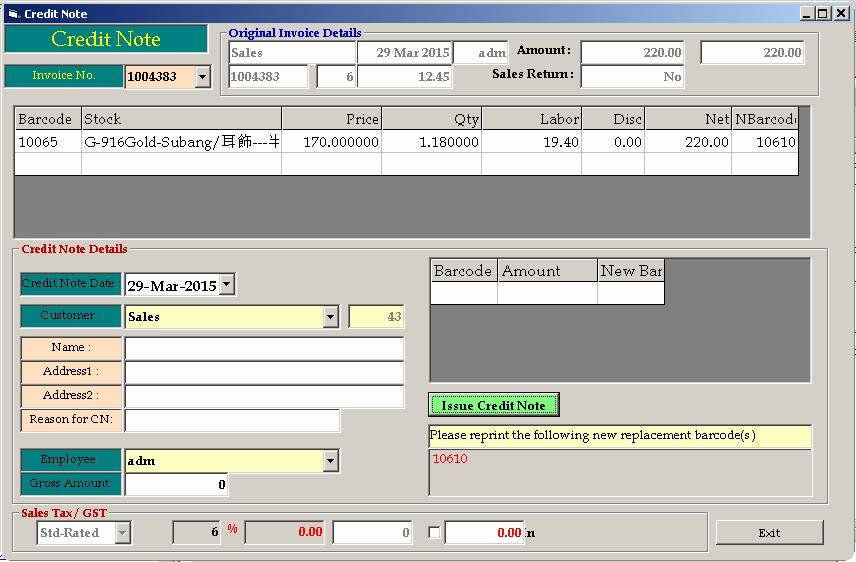856x562 pixels.
Task: Open the Invoice No. dropdown arrow
Action: point(203,77)
